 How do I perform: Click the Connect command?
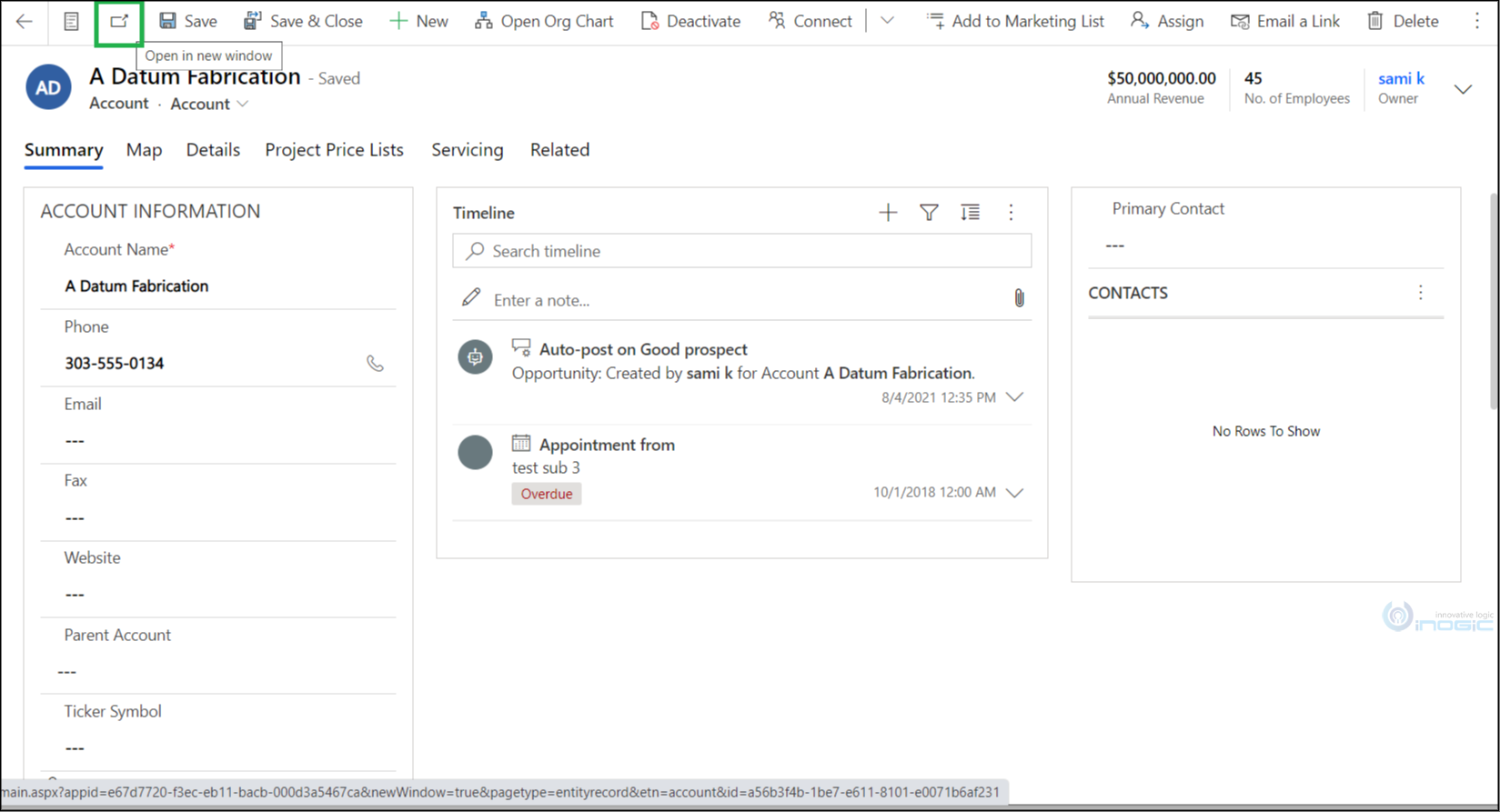810,21
